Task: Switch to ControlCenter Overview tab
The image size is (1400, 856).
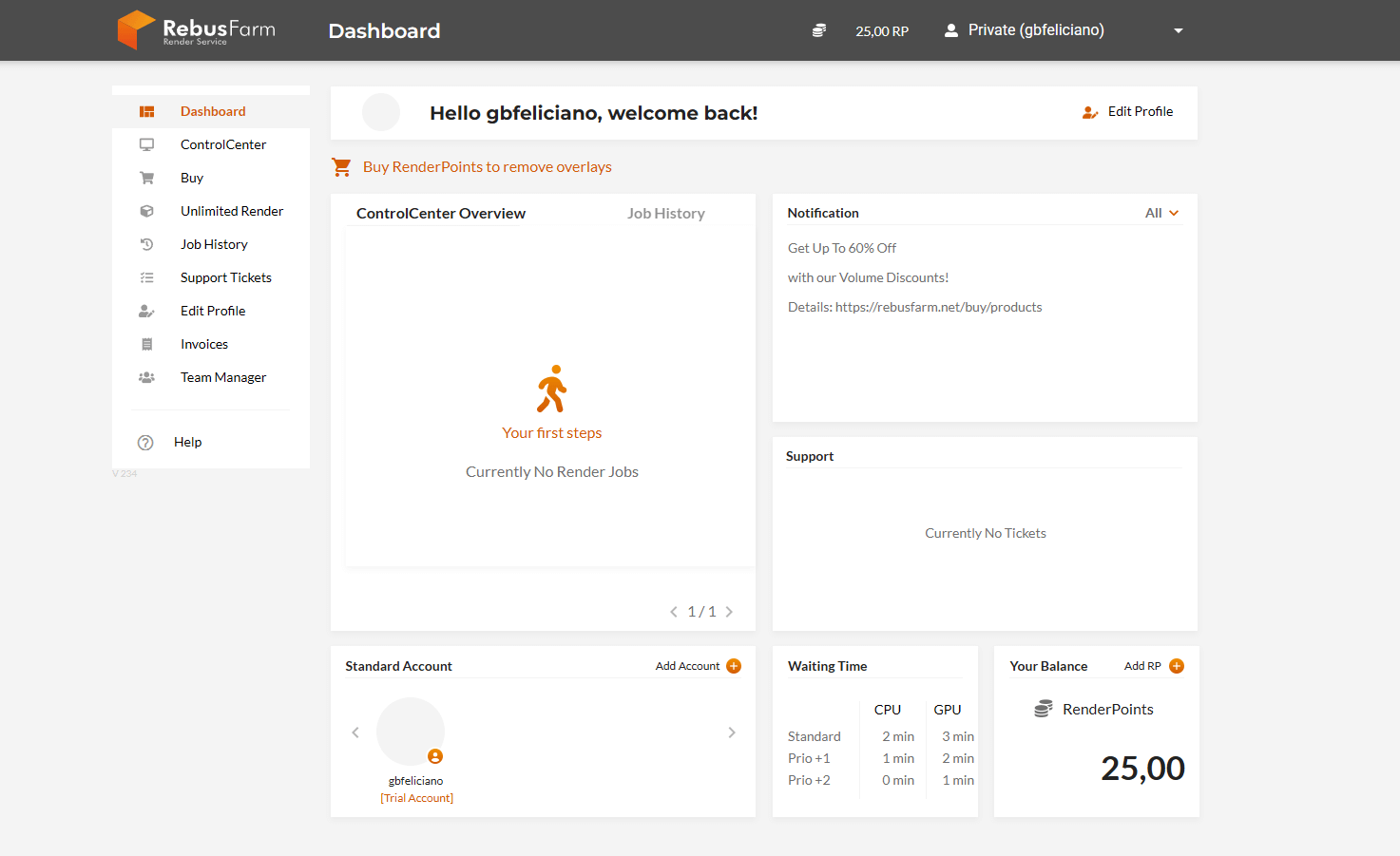Action: (x=441, y=214)
